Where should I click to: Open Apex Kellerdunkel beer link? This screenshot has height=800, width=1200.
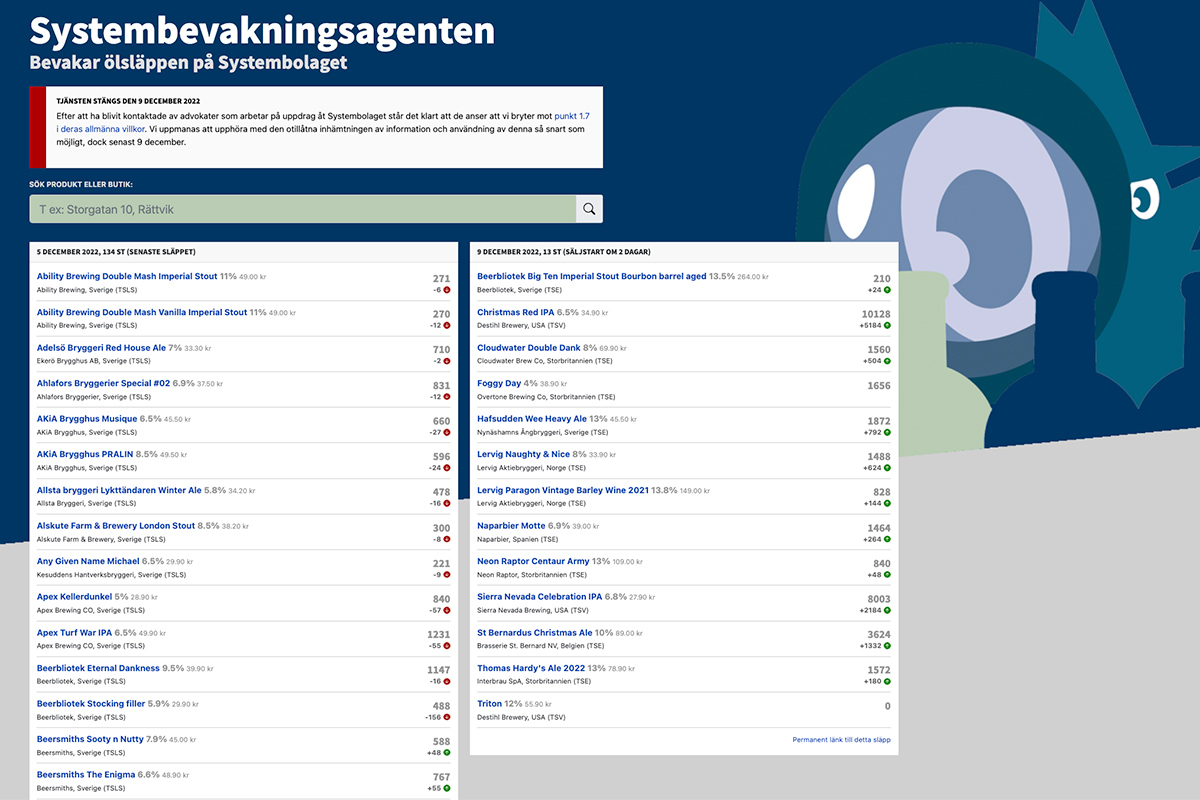[x=76, y=597]
